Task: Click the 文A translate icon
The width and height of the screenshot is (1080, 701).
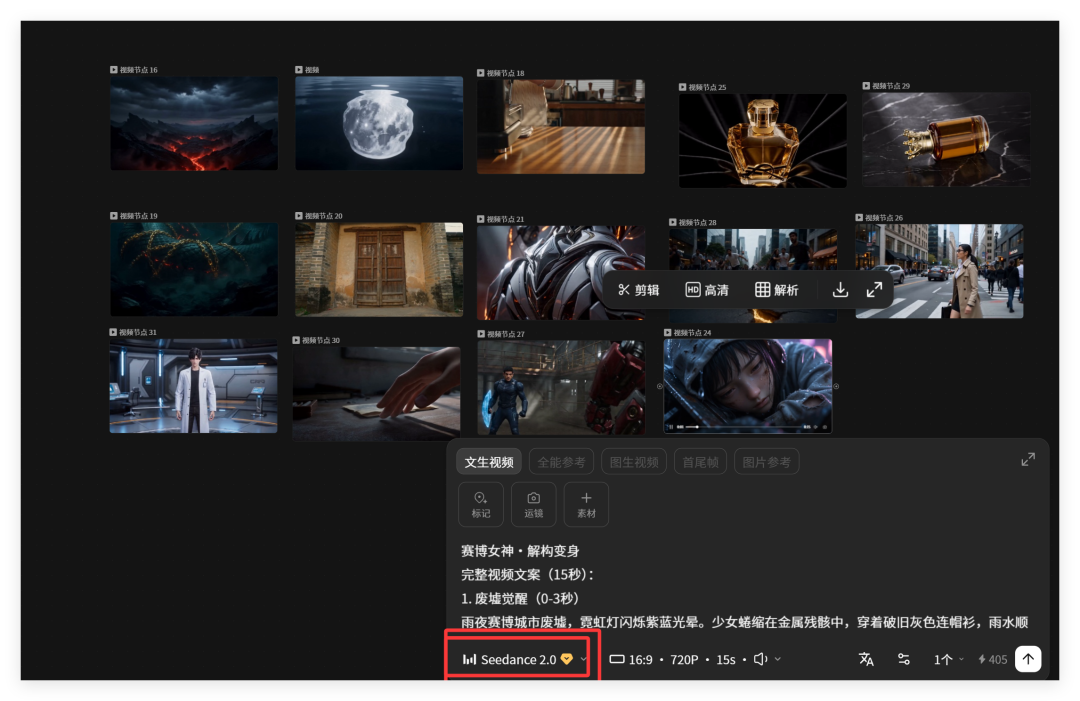Action: (x=866, y=659)
